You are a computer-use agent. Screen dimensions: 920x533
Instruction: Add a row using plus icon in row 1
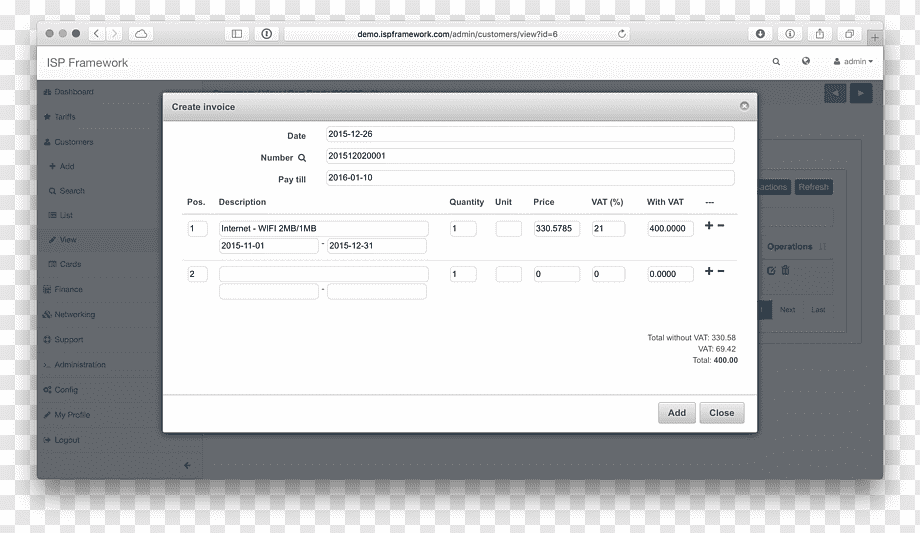click(x=709, y=225)
